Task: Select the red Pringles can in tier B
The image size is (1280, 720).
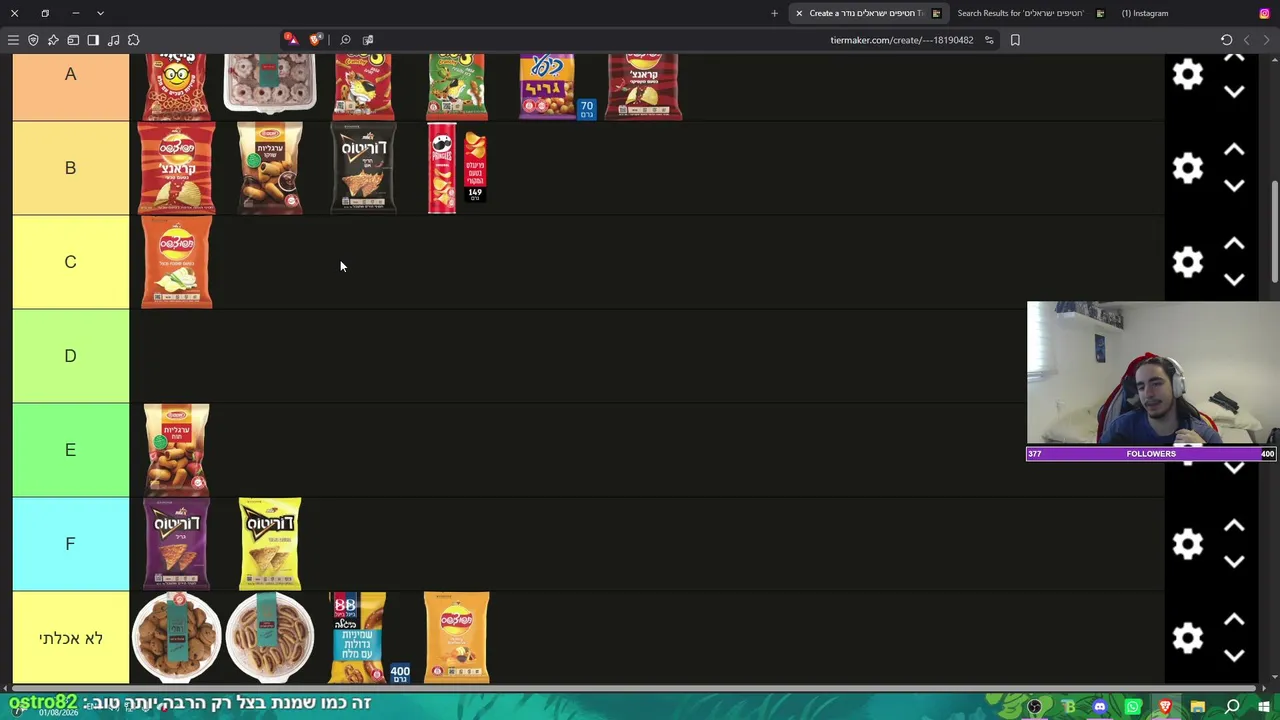Action: [457, 168]
